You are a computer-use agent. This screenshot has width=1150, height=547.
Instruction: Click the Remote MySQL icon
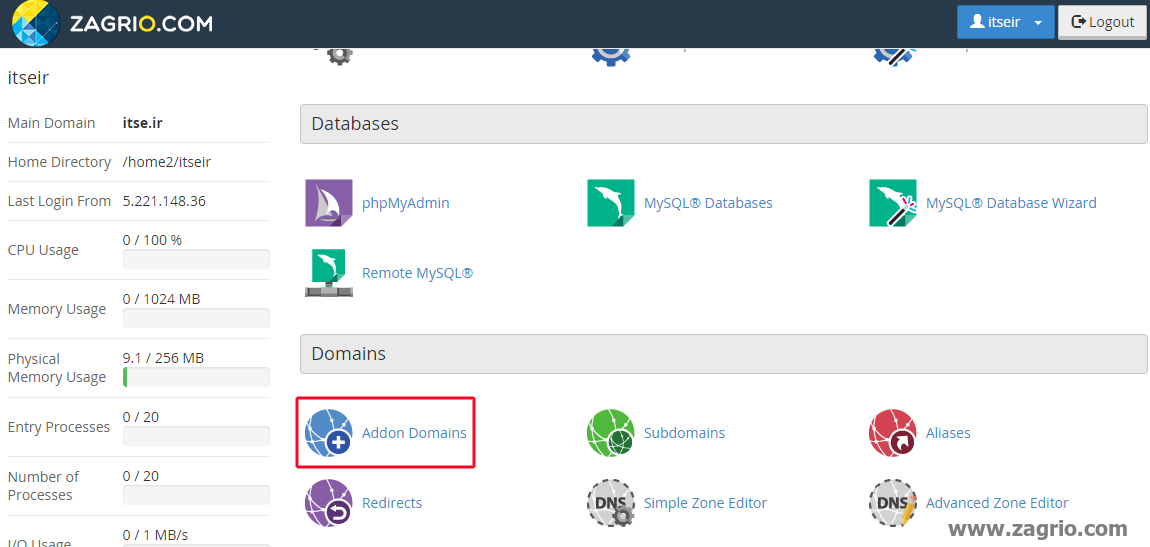point(329,273)
